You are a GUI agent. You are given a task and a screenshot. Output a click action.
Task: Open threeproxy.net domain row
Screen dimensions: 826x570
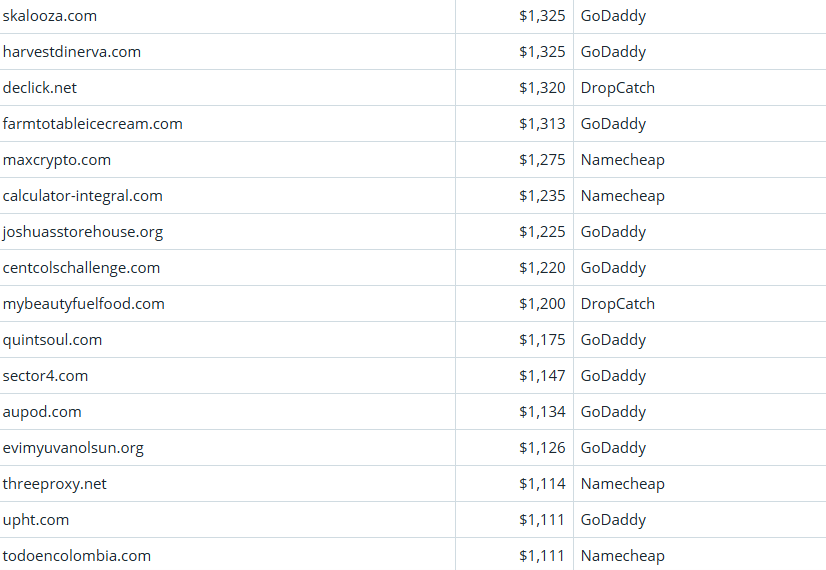55,484
